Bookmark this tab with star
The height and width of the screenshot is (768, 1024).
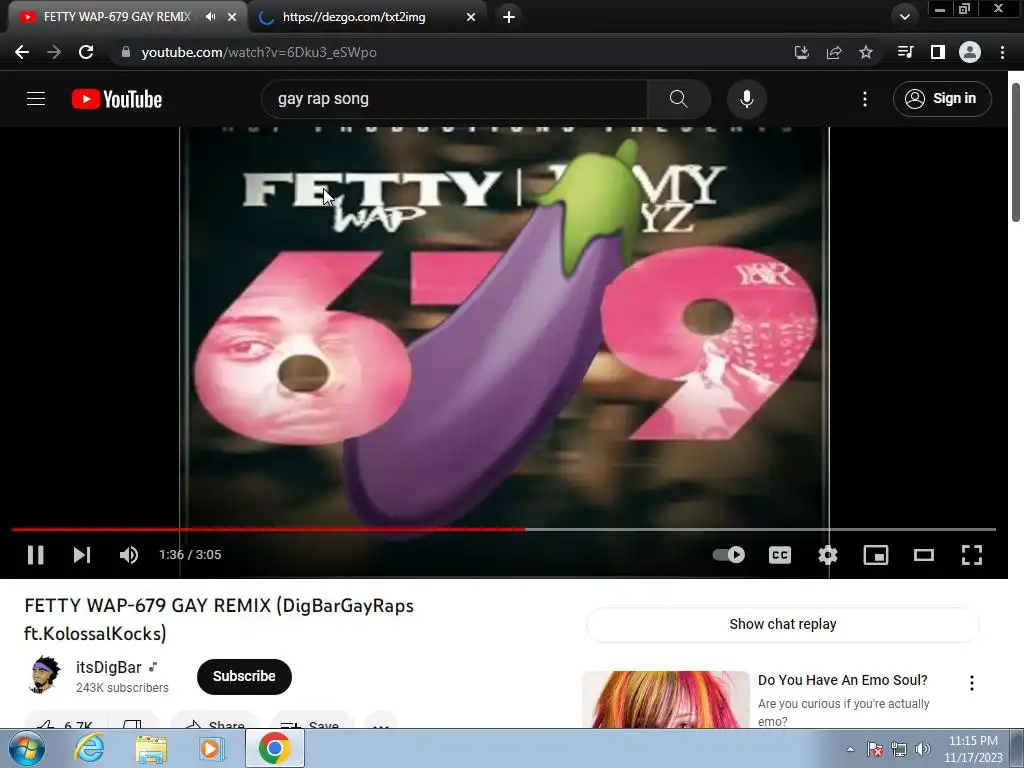(866, 52)
